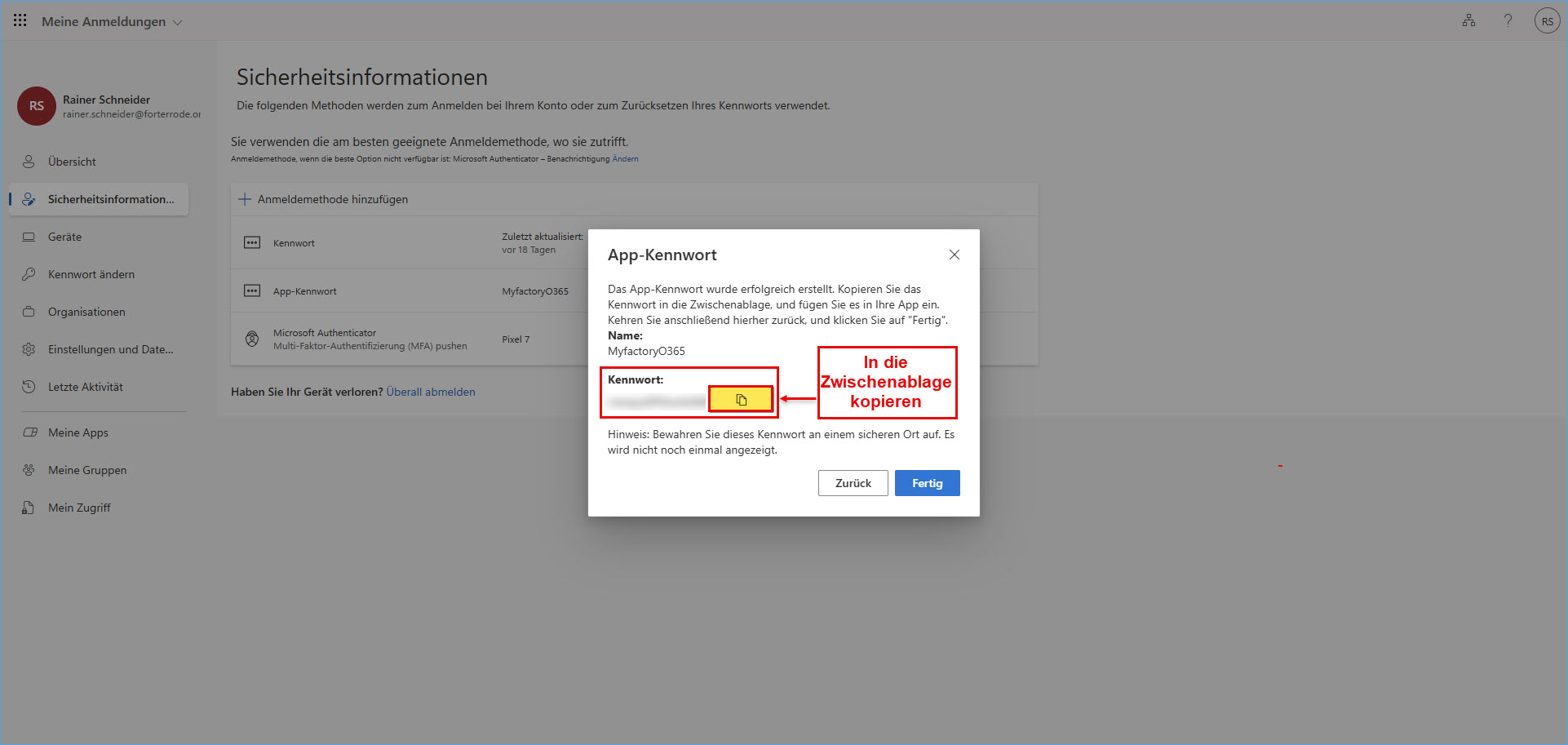Click the Meine Gruppen people icon
The height and width of the screenshot is (745, 1568).
(29, 470)
